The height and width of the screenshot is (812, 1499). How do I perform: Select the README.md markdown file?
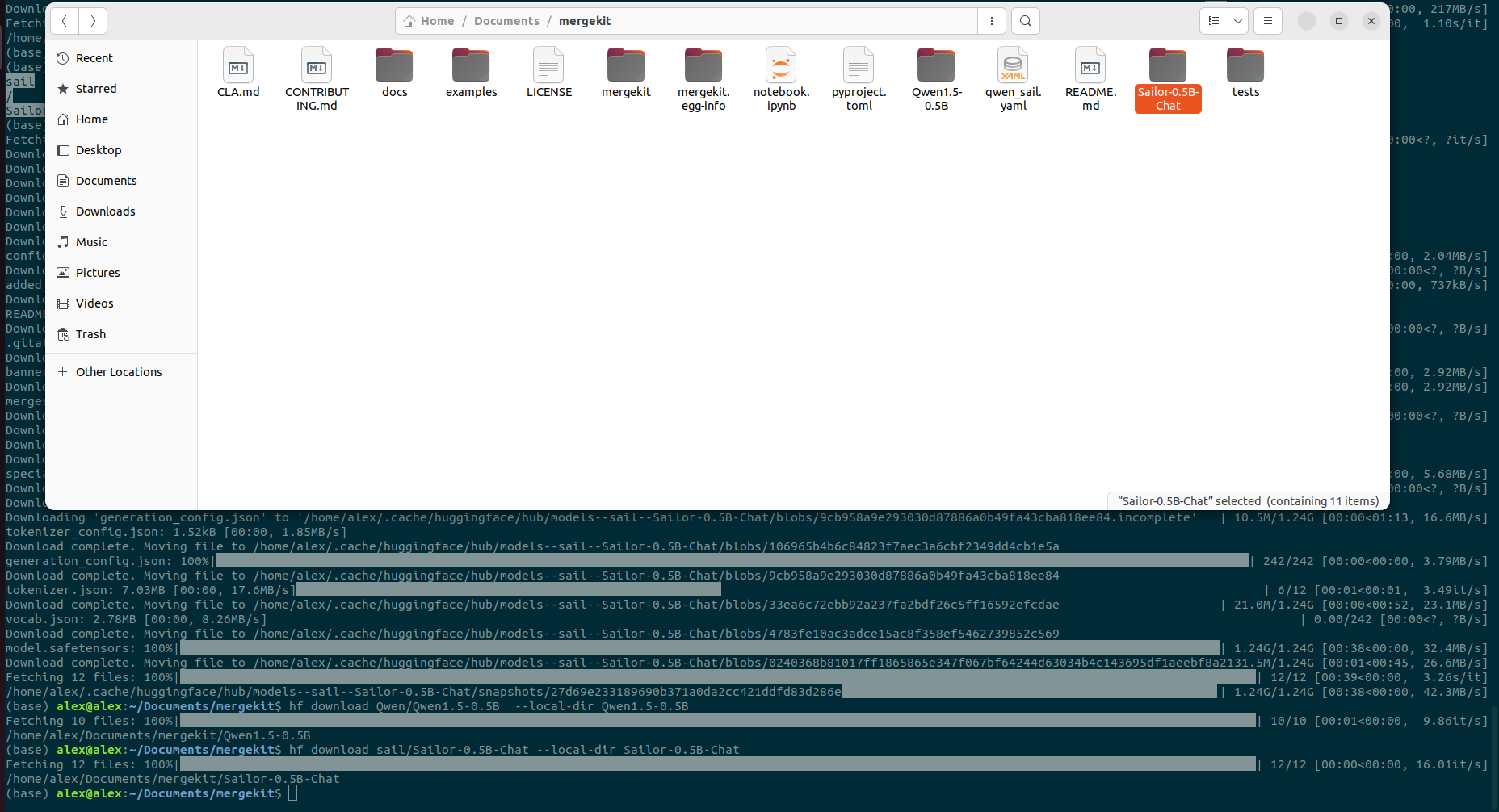[1090, 66]
